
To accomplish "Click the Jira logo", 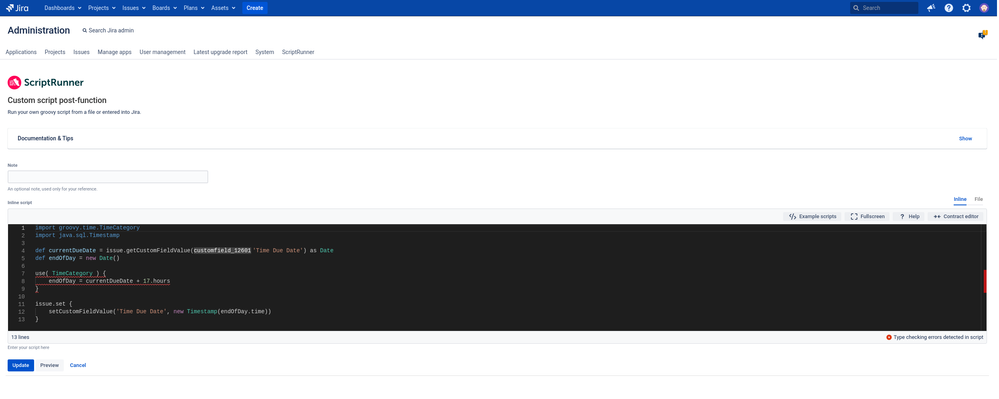I will tap(17, 8).
